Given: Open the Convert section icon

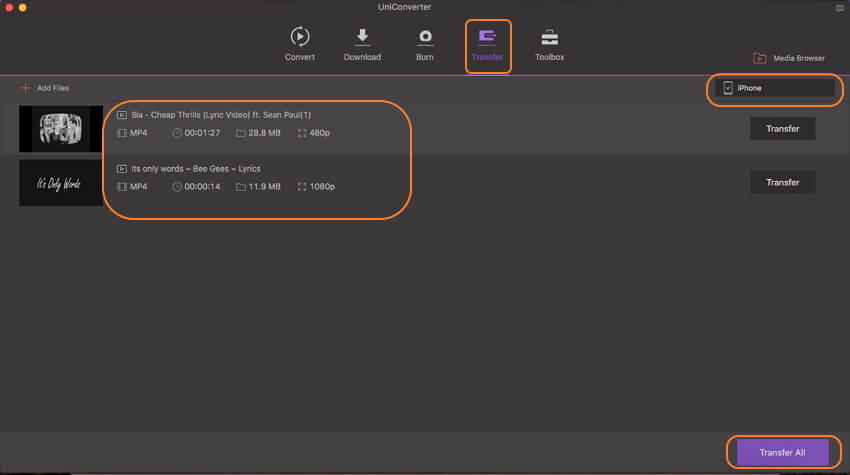Looking at the screenshot, I should pos(300,36).
